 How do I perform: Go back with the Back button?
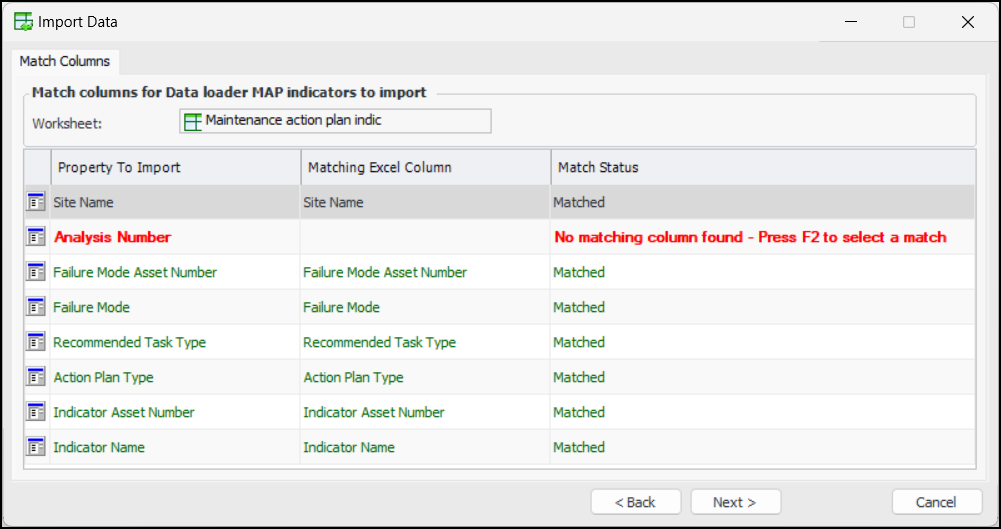[x=635, y=502]
